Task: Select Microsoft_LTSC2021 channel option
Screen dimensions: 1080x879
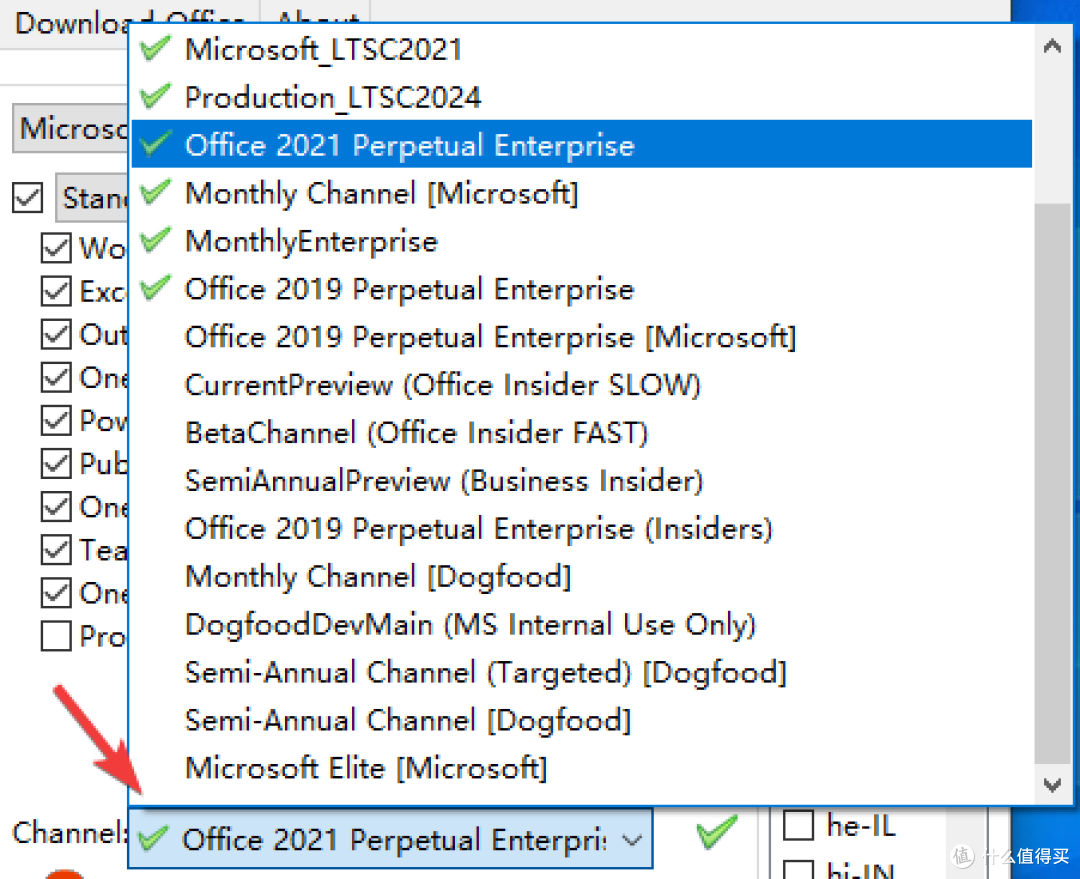Action: tap(581, 50)
